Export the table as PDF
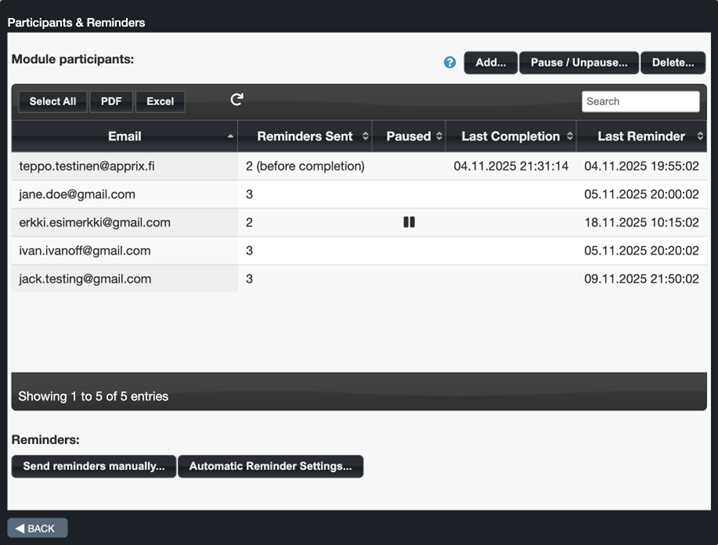Viewport: 718px width, 545px height. tap(111, 101)
